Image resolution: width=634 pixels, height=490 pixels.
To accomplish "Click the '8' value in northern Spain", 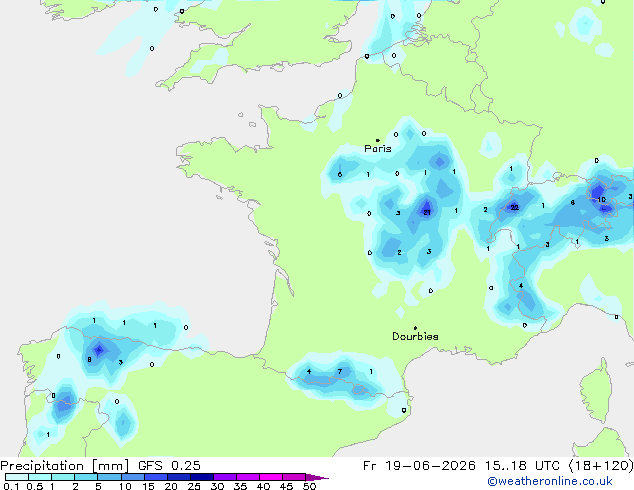I will click(x=89, y=360).
